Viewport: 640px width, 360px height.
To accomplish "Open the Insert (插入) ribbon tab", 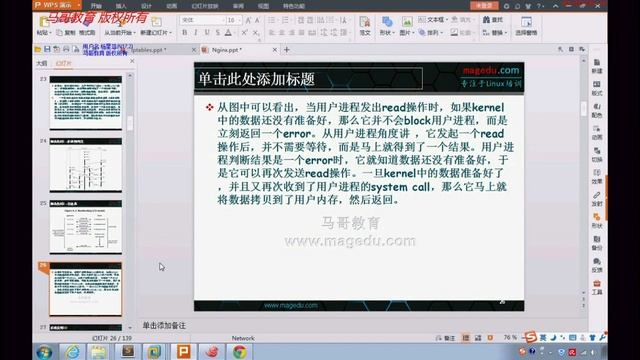I will click(121, 6).
